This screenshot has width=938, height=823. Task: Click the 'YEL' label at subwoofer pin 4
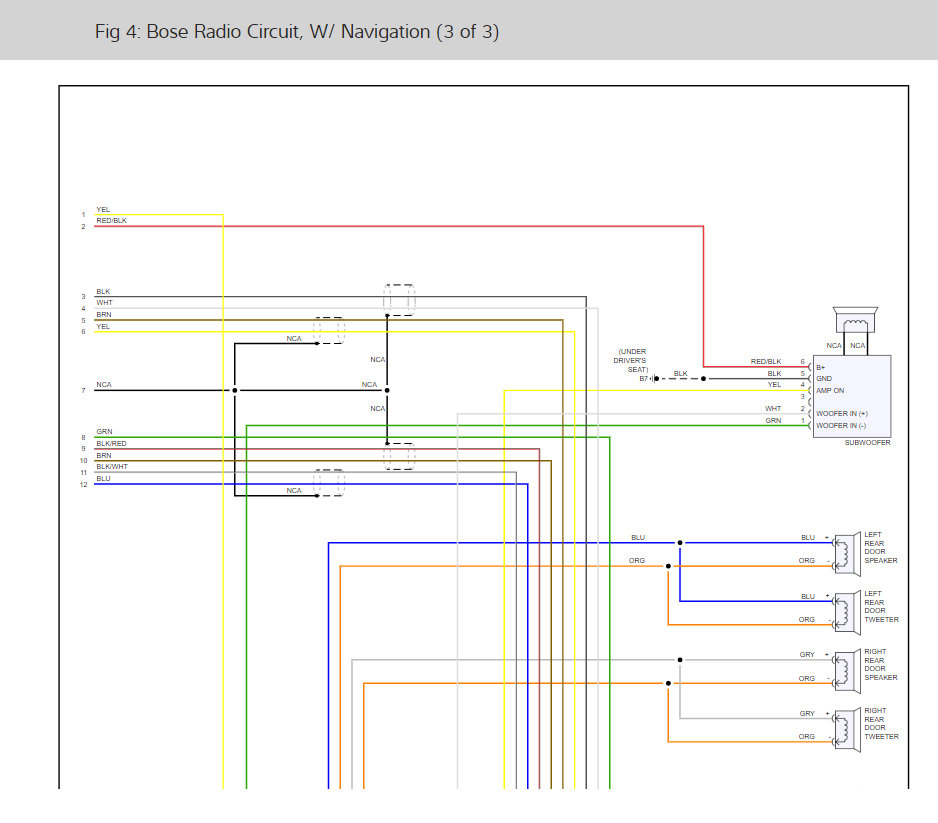774,385
